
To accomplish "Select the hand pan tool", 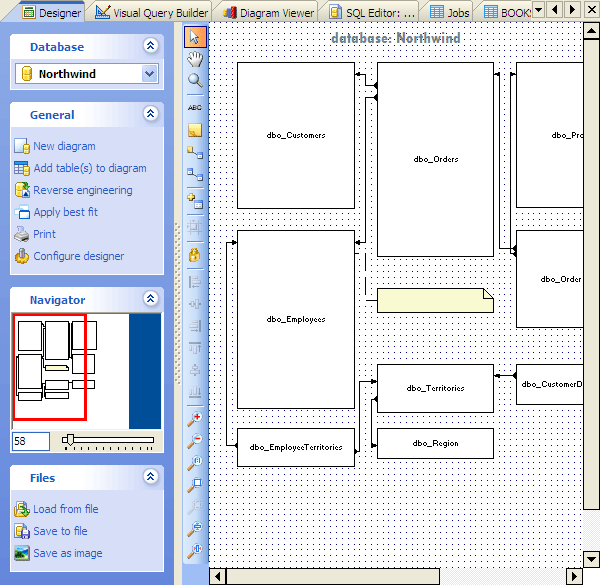I will click(x=195, y=59).
